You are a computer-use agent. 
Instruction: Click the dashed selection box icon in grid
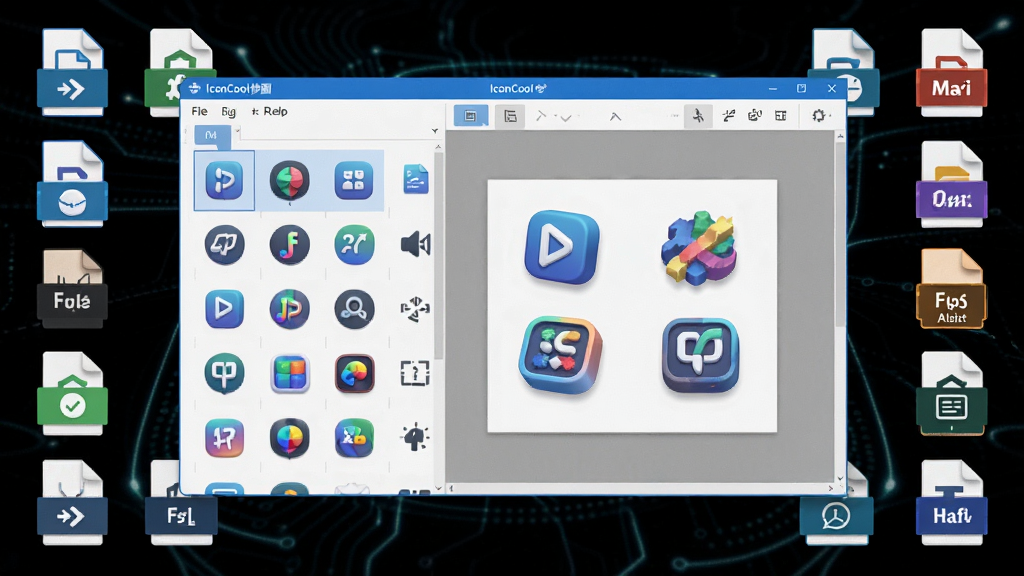click(415, 374)
